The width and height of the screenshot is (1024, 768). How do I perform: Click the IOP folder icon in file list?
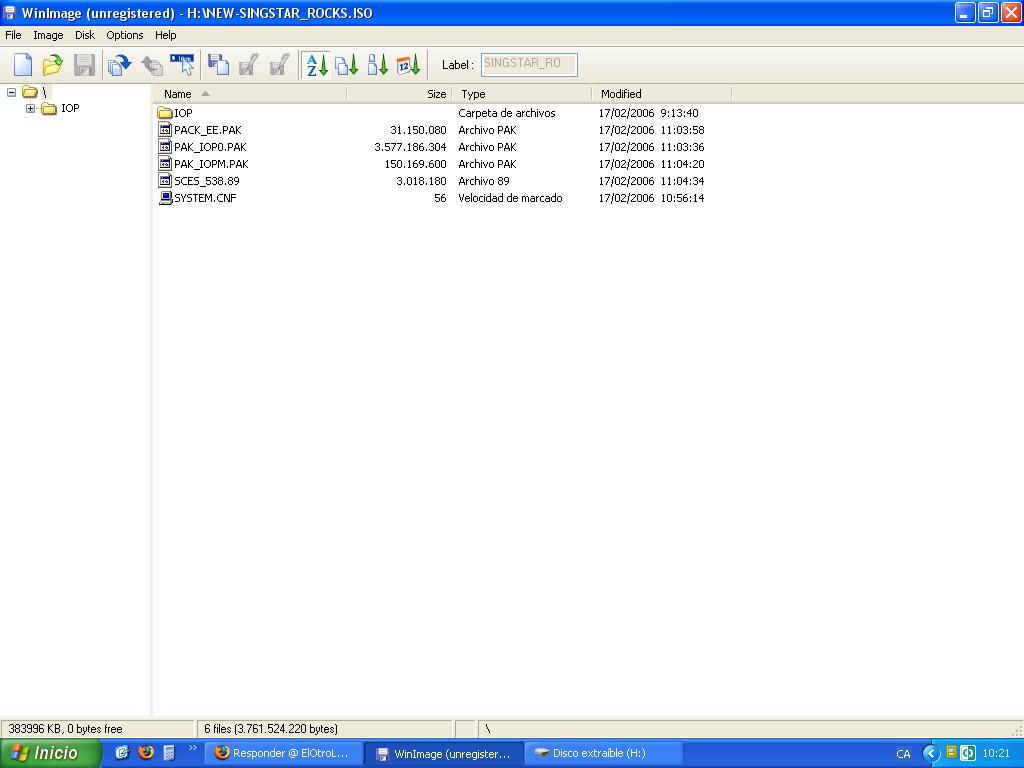165,113
